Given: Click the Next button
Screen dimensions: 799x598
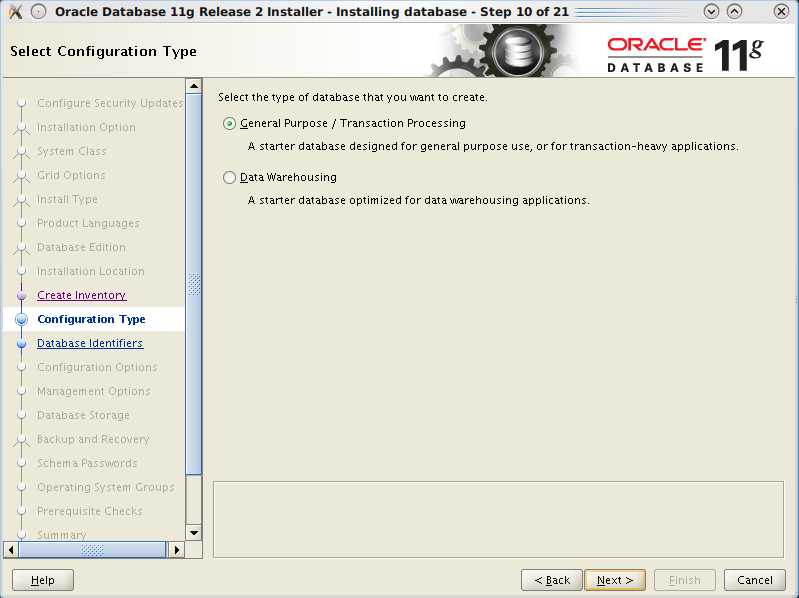Looking at the screenshot, I should tap(615, 580).
